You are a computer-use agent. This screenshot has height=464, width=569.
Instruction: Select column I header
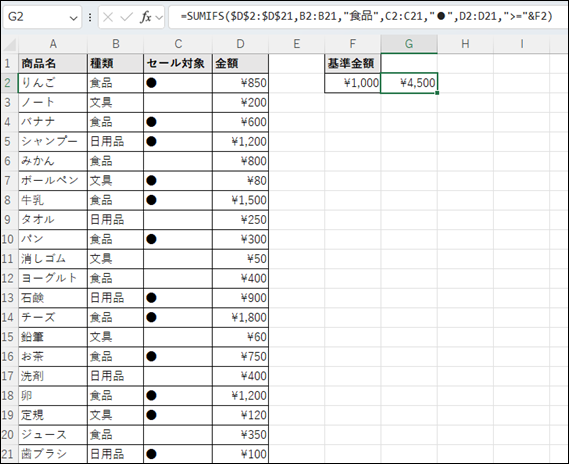tap(521, 44)
